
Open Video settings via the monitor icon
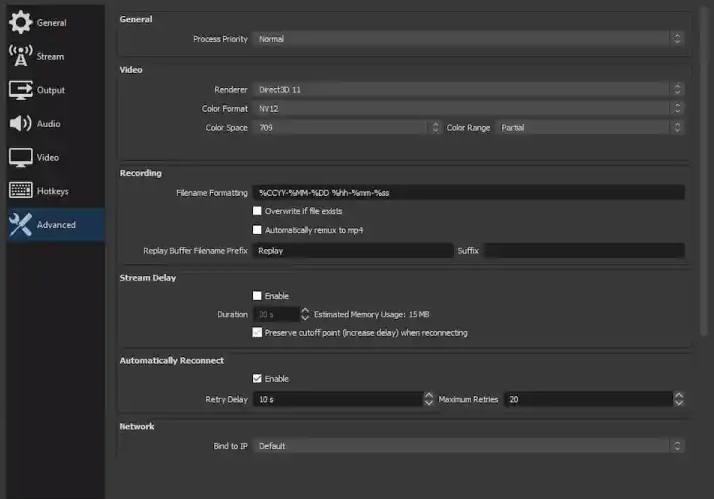pyautogui.click(x=20, y=158)
